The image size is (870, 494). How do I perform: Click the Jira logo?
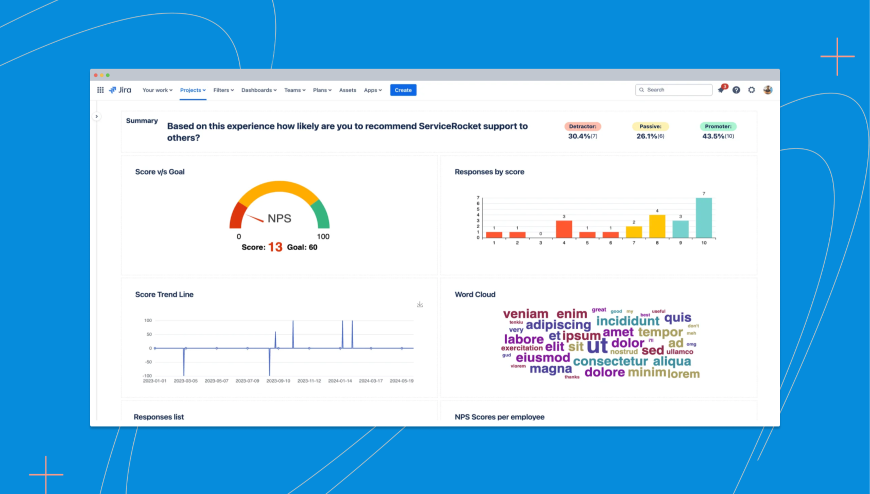pyautogui.click(x=120, y=90)
